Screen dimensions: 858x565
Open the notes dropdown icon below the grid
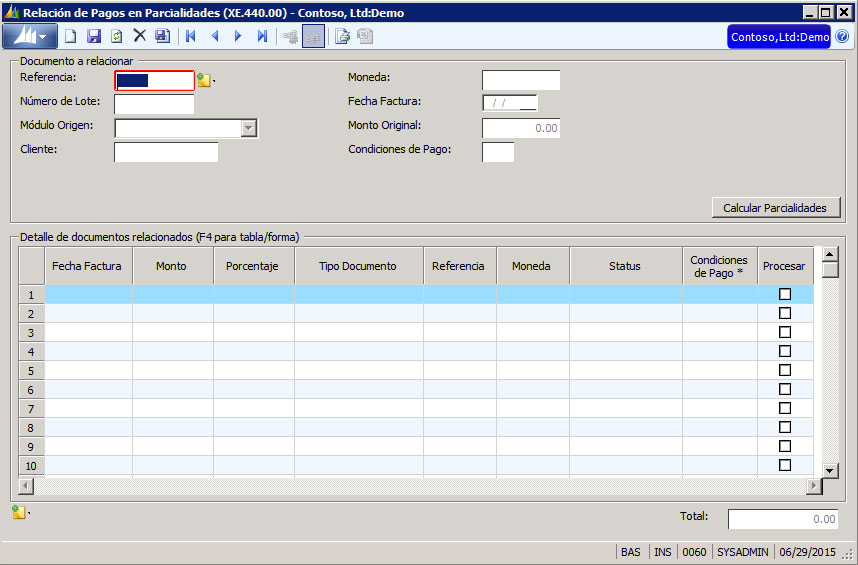pos(19,512)
